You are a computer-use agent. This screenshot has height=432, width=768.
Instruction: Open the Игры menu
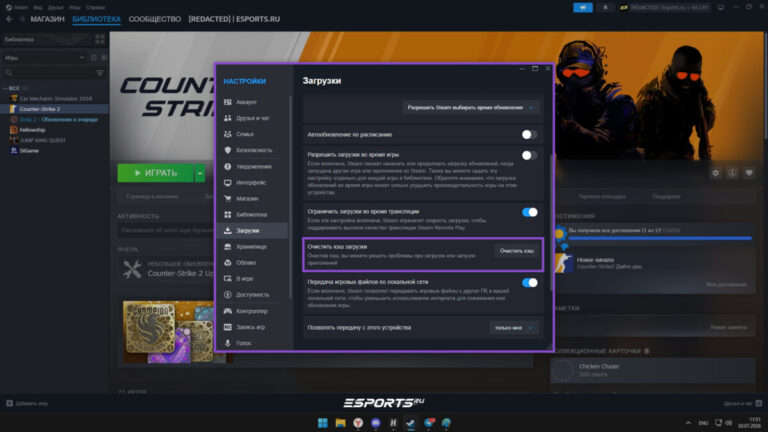[x=74, y=7]
